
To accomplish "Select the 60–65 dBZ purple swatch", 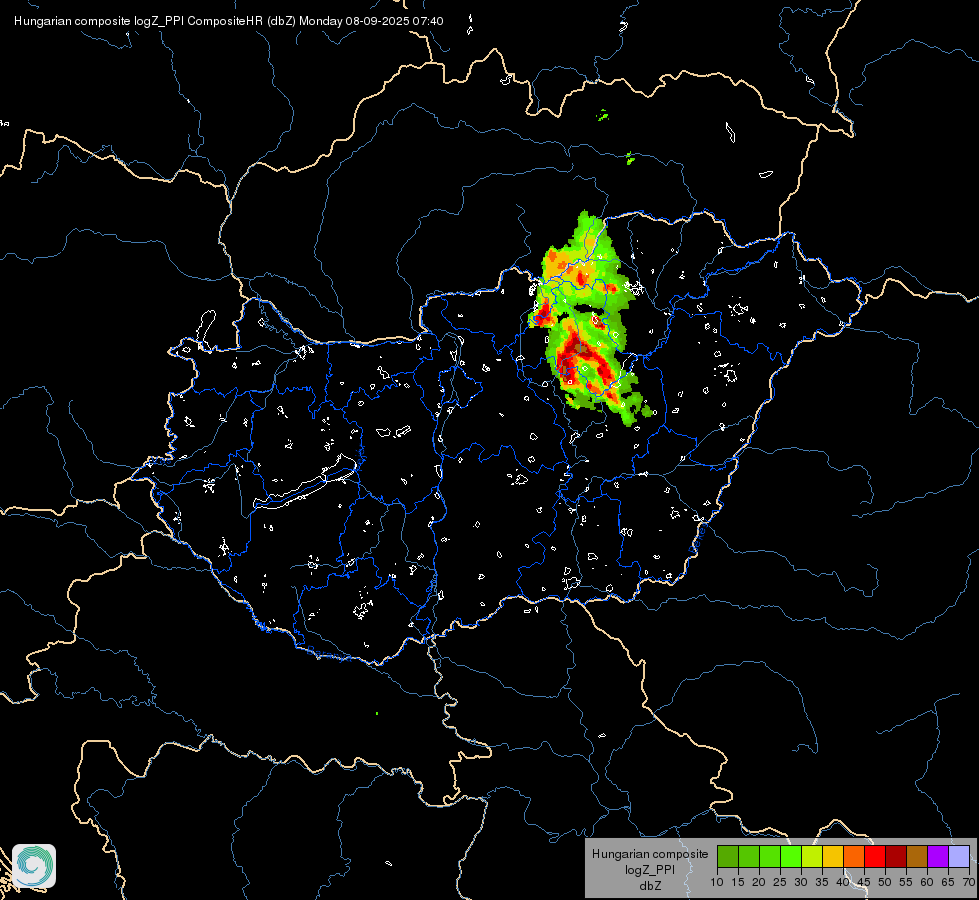I will (938, 856).
